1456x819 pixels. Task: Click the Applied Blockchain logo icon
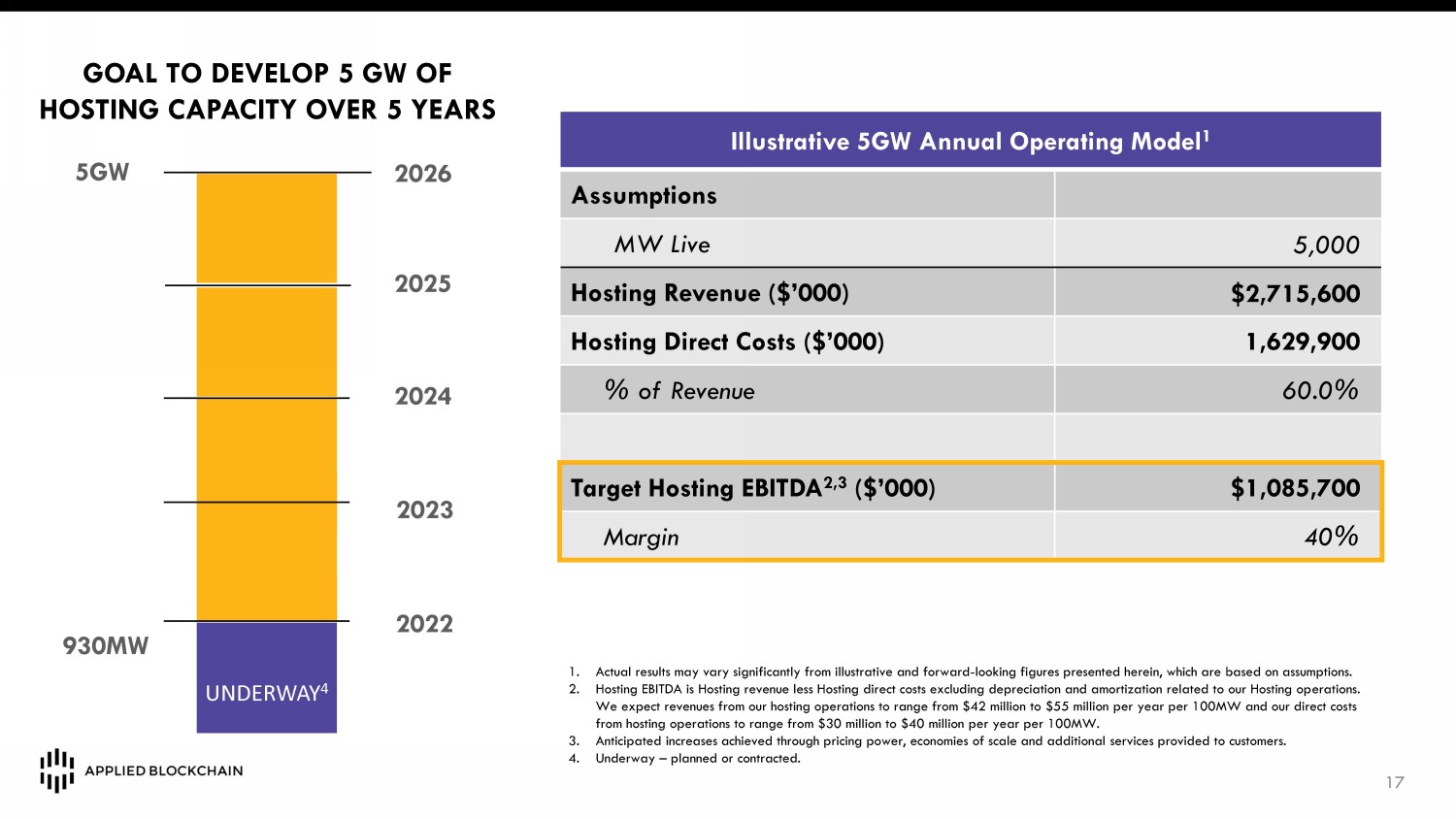click(56, 770)
